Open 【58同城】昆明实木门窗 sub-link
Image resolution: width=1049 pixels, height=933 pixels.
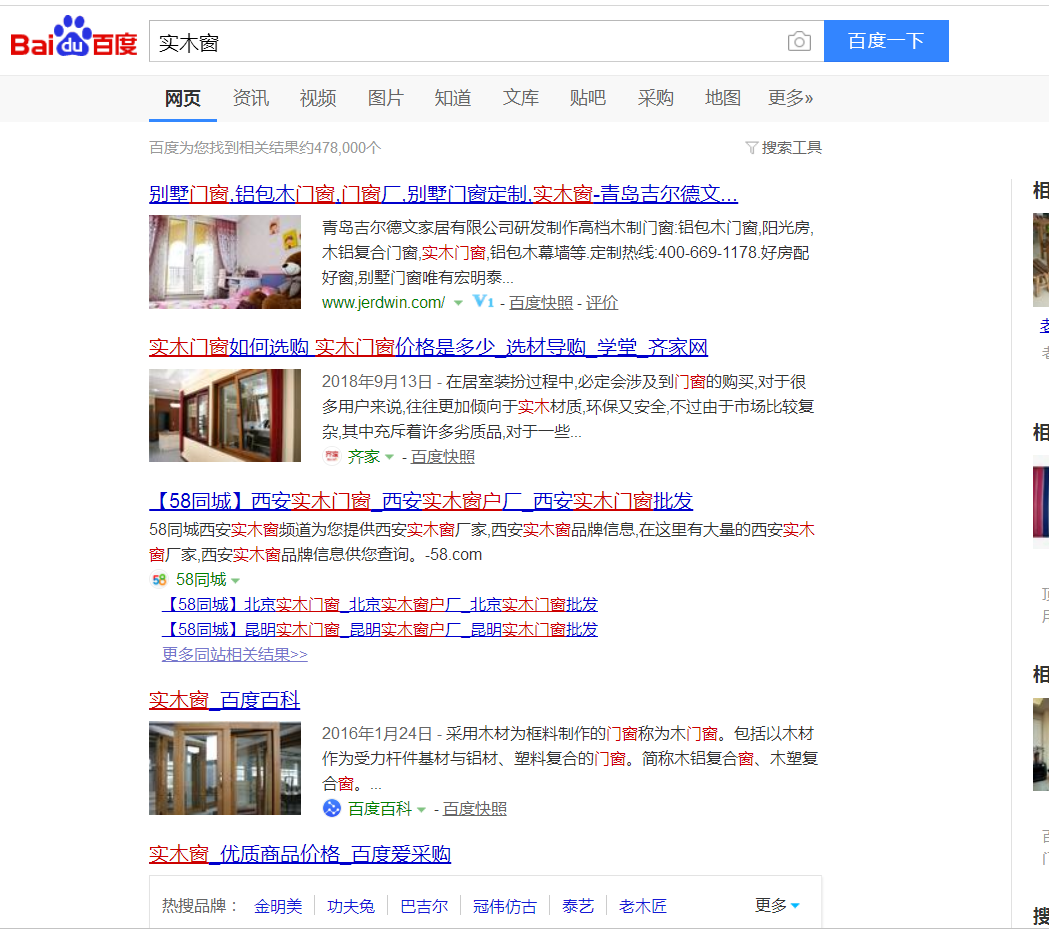tap(379, 629)
